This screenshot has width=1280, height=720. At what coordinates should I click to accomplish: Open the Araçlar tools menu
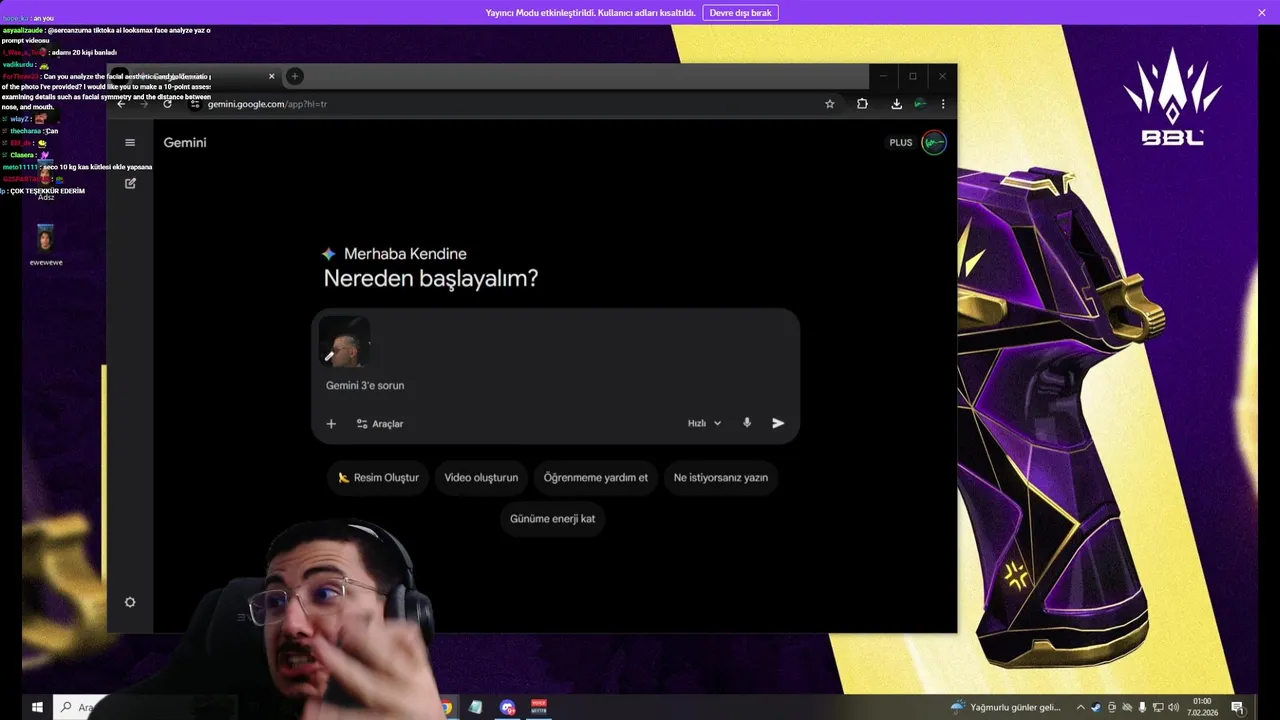point(380,424)
